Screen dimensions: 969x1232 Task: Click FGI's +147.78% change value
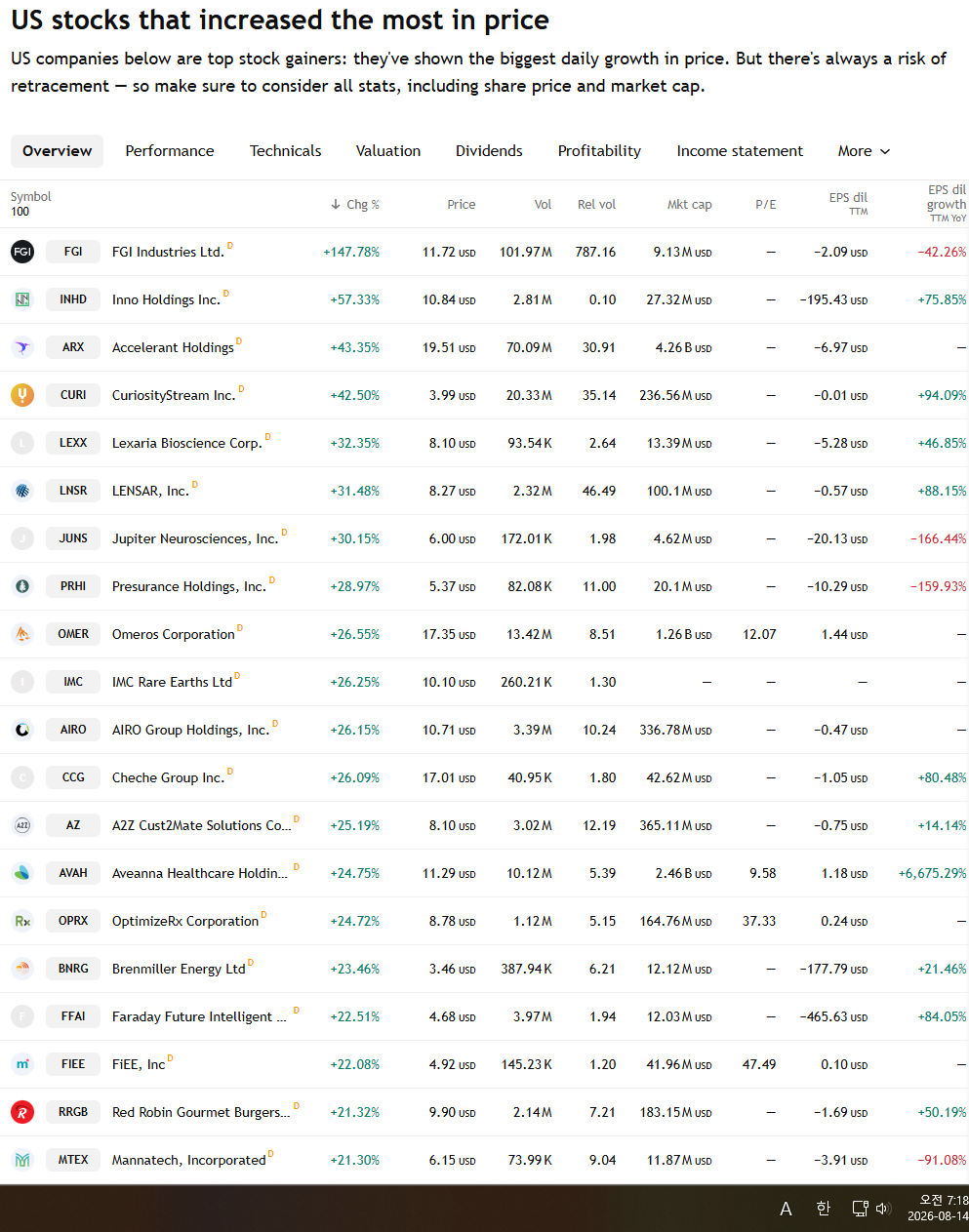[x=351, y=252]
